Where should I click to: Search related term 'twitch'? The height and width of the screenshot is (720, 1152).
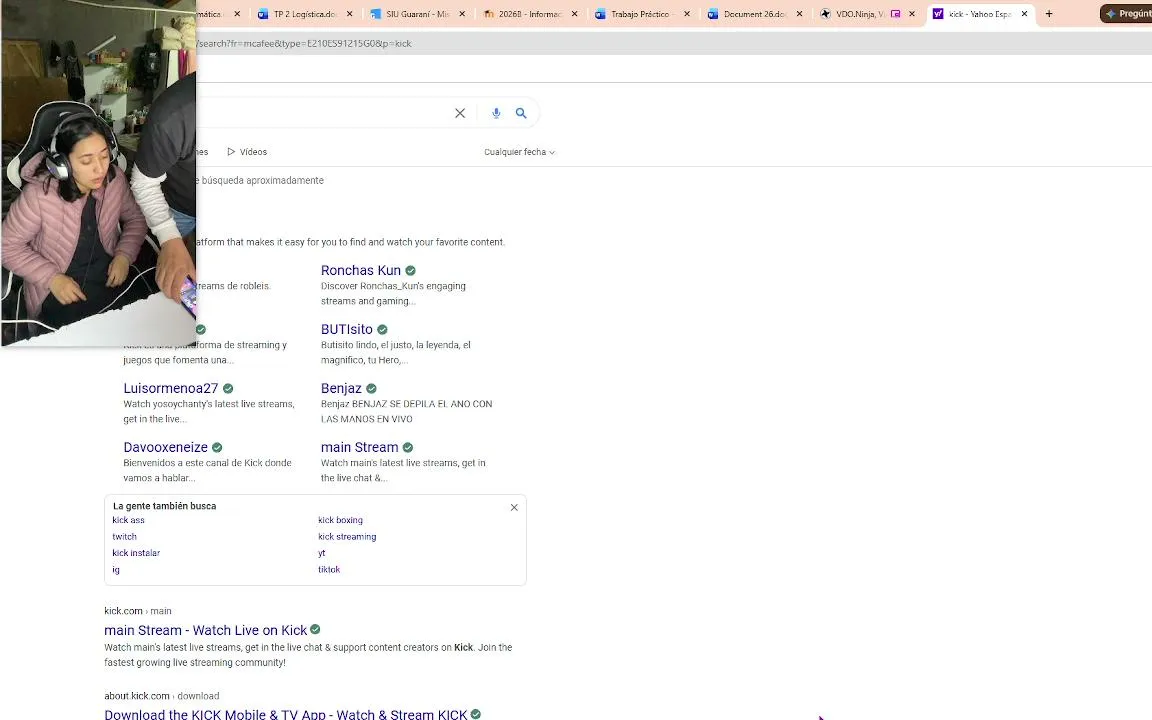pos(124,537)
